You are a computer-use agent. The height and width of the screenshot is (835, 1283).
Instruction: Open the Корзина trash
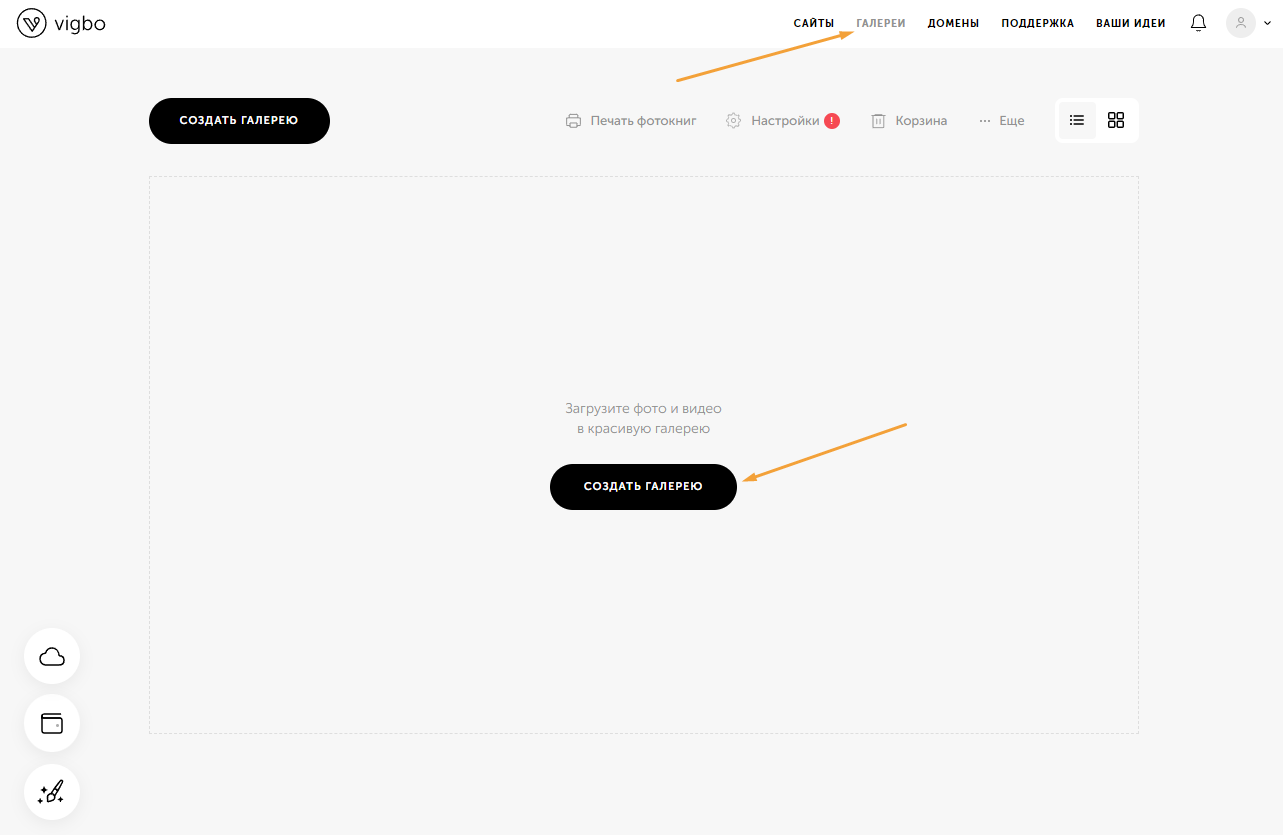909,121
